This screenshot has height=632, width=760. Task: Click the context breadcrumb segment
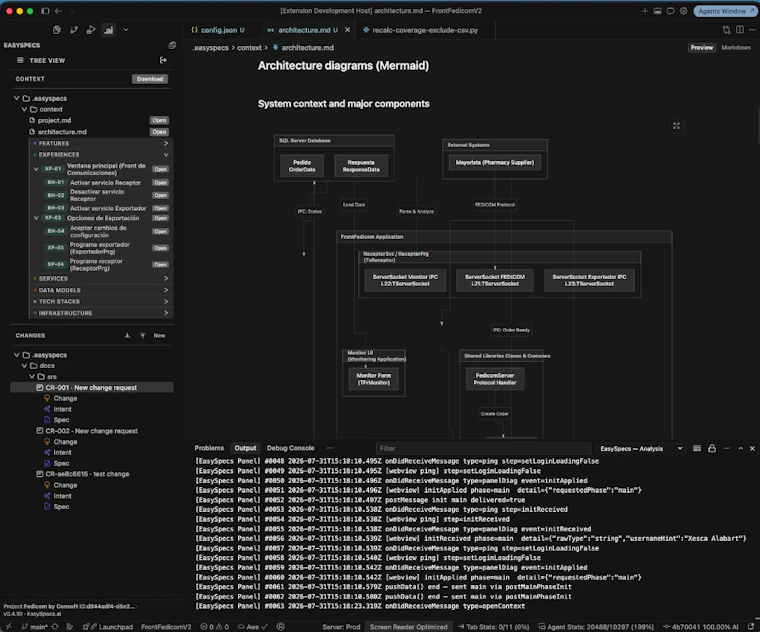coord(249,47)
